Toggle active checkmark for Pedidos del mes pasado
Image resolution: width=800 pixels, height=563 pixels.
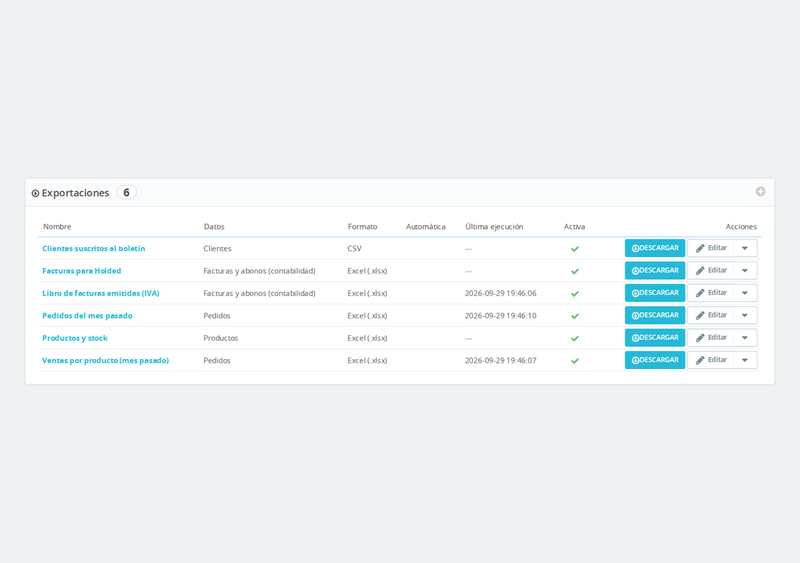tap(574, 316)
